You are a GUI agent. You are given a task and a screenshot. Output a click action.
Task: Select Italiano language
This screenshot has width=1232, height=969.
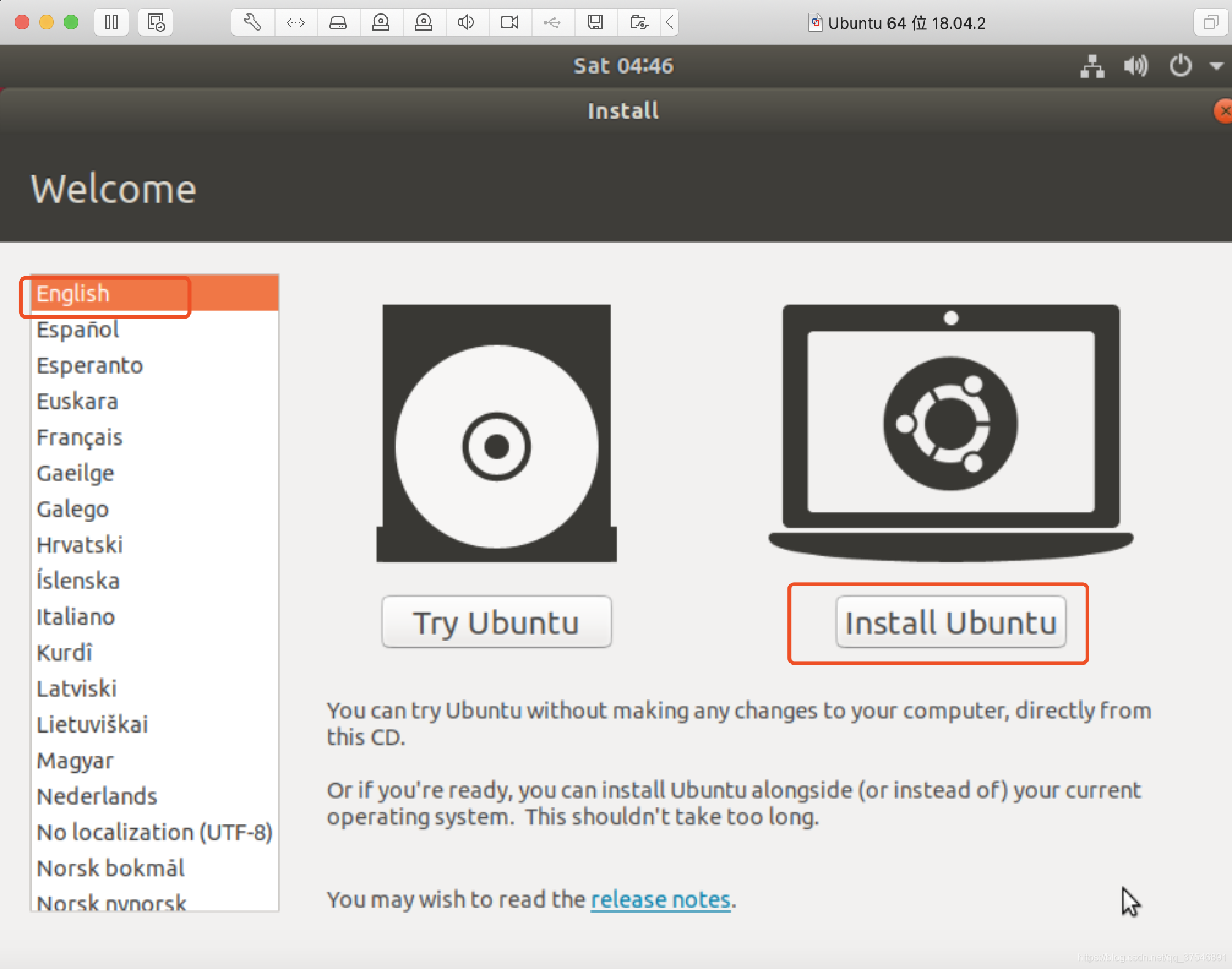click(x=155, y=617)
